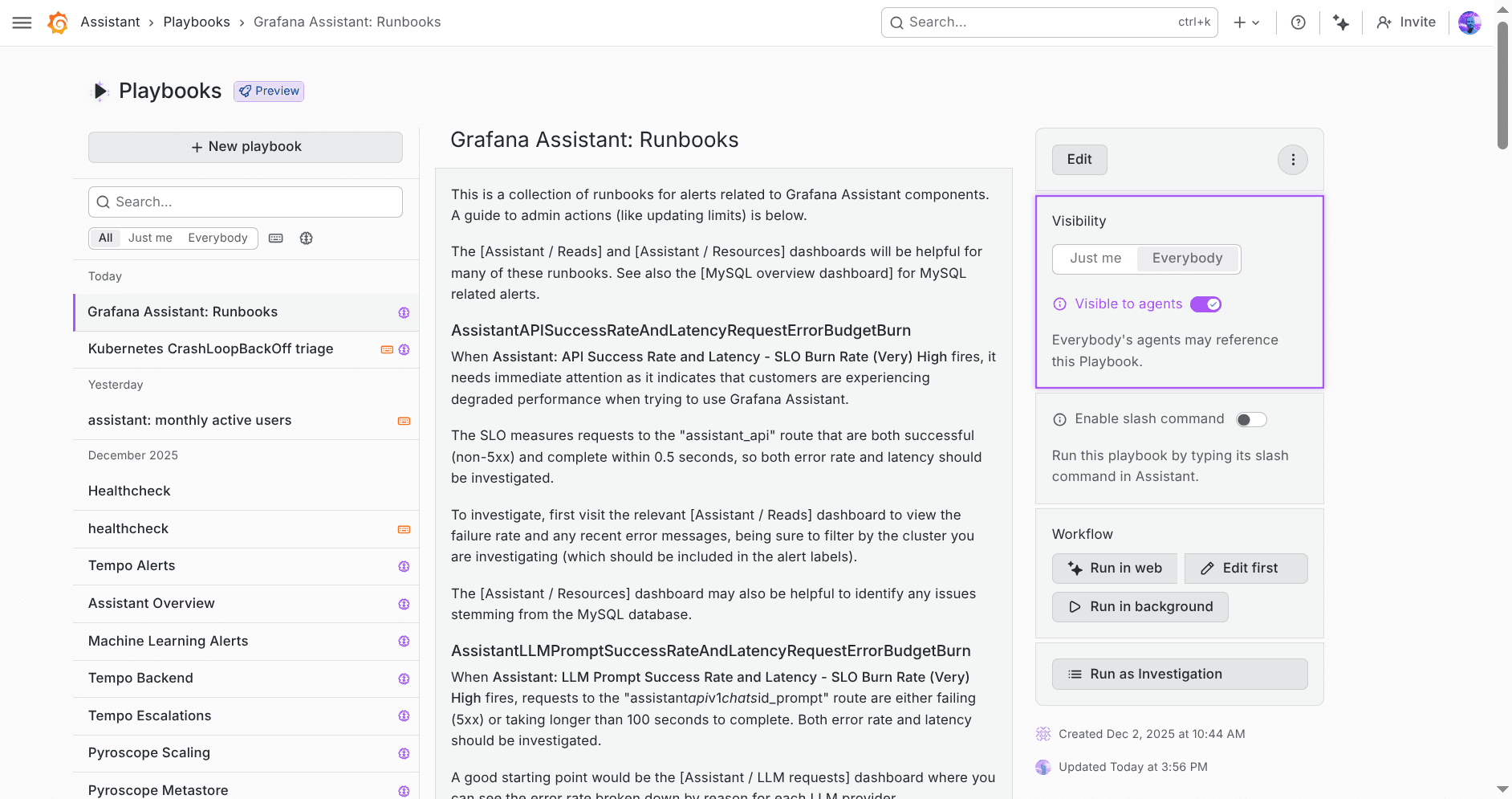Open the Playbooks breadcrumb item
Screen dimensions: 1512x799
196,22
